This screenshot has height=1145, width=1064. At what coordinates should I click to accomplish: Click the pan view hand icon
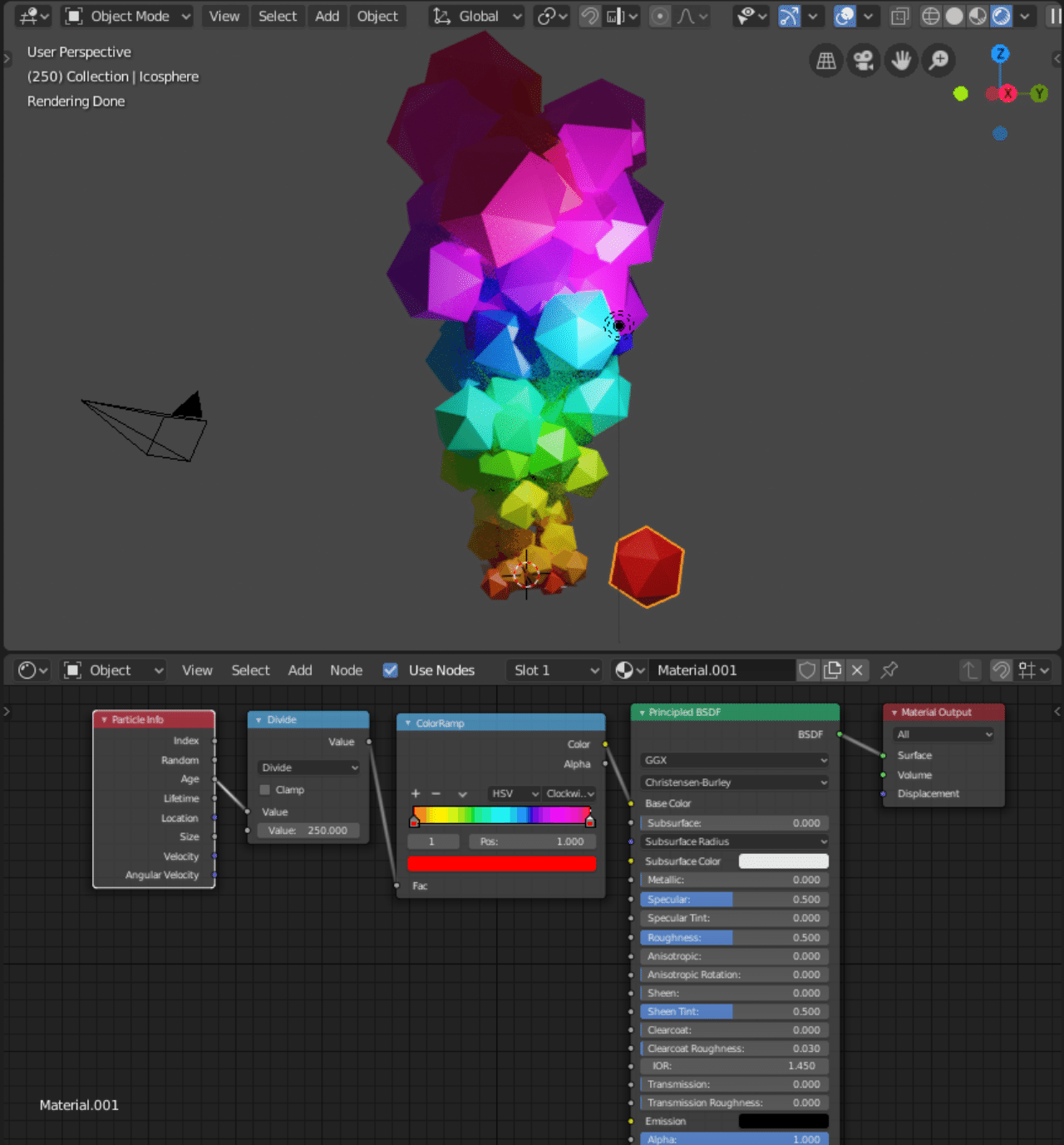901,60
